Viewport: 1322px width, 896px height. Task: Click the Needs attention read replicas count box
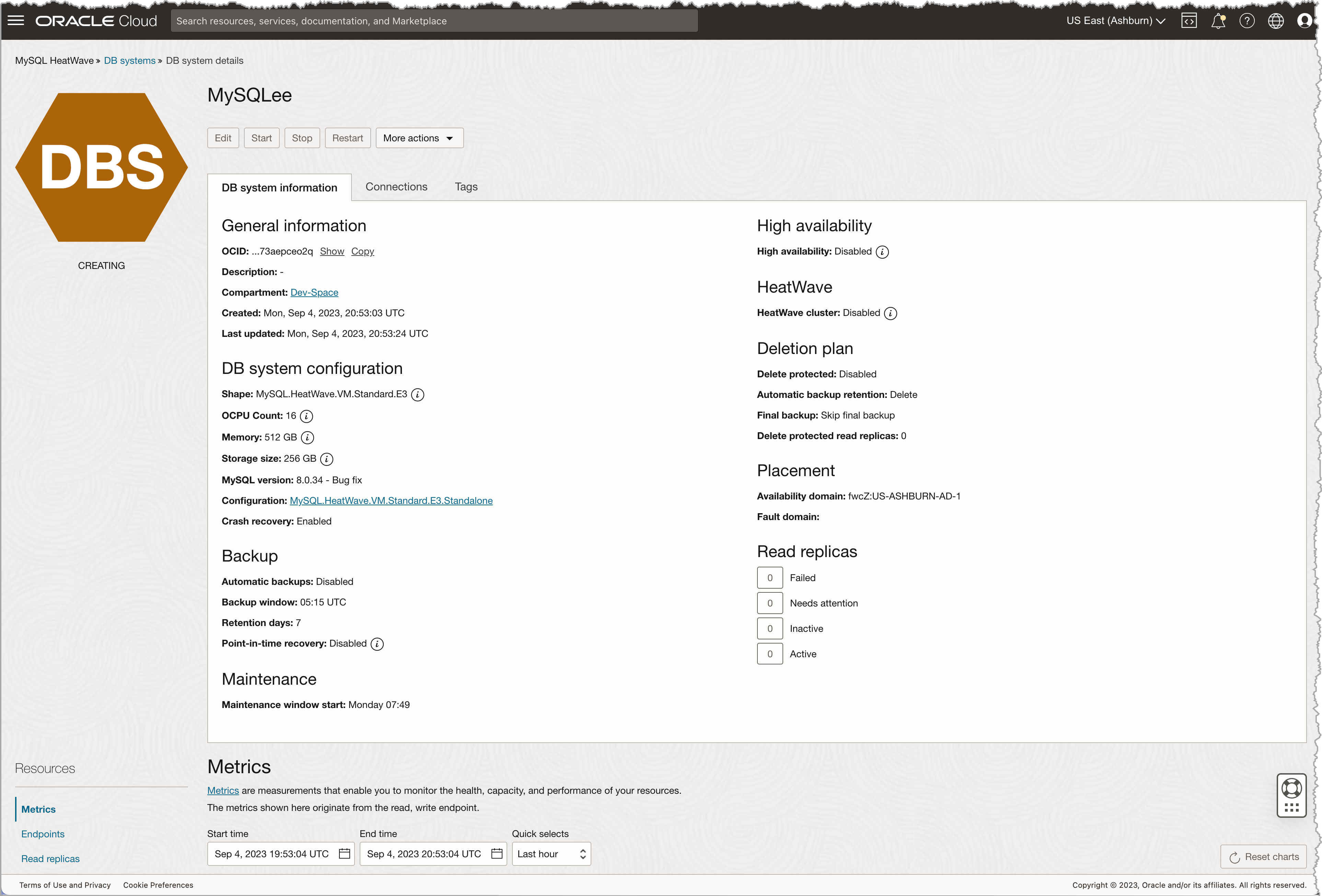(x=770, y=604)
